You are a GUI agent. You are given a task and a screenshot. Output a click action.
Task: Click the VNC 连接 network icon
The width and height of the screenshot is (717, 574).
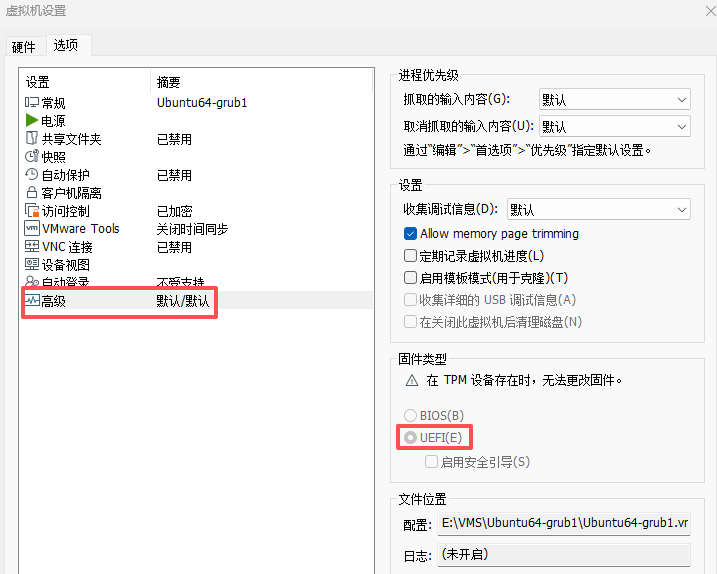tap(32, 246)
